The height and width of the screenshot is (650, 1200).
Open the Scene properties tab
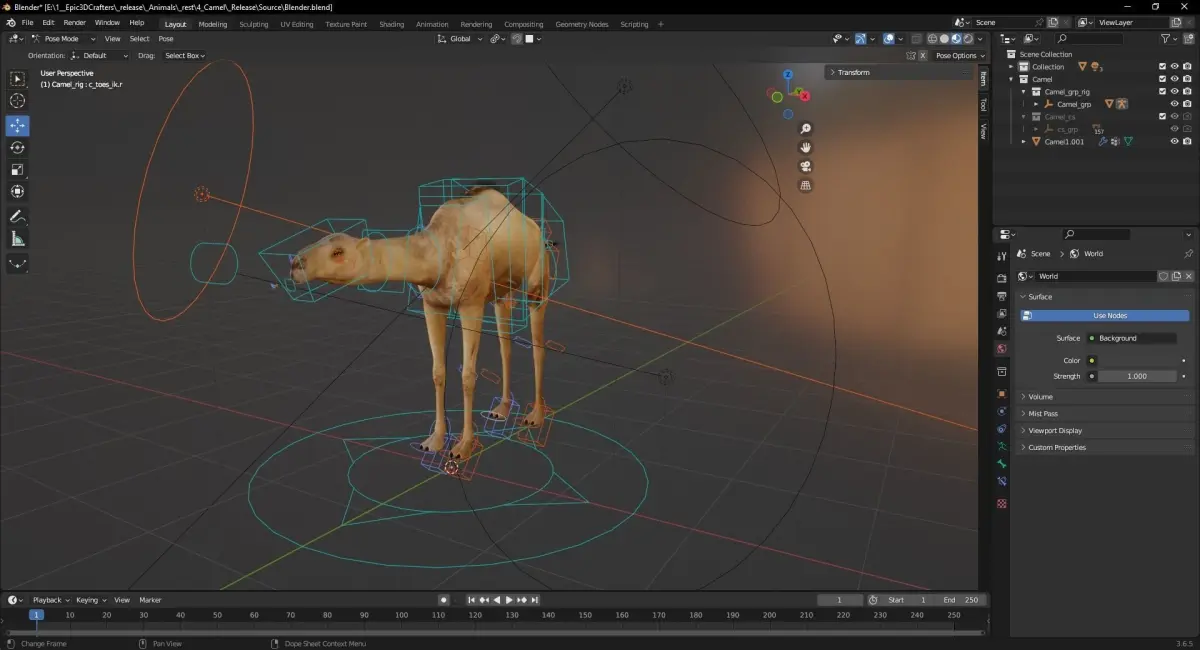tap(1002, 331)
